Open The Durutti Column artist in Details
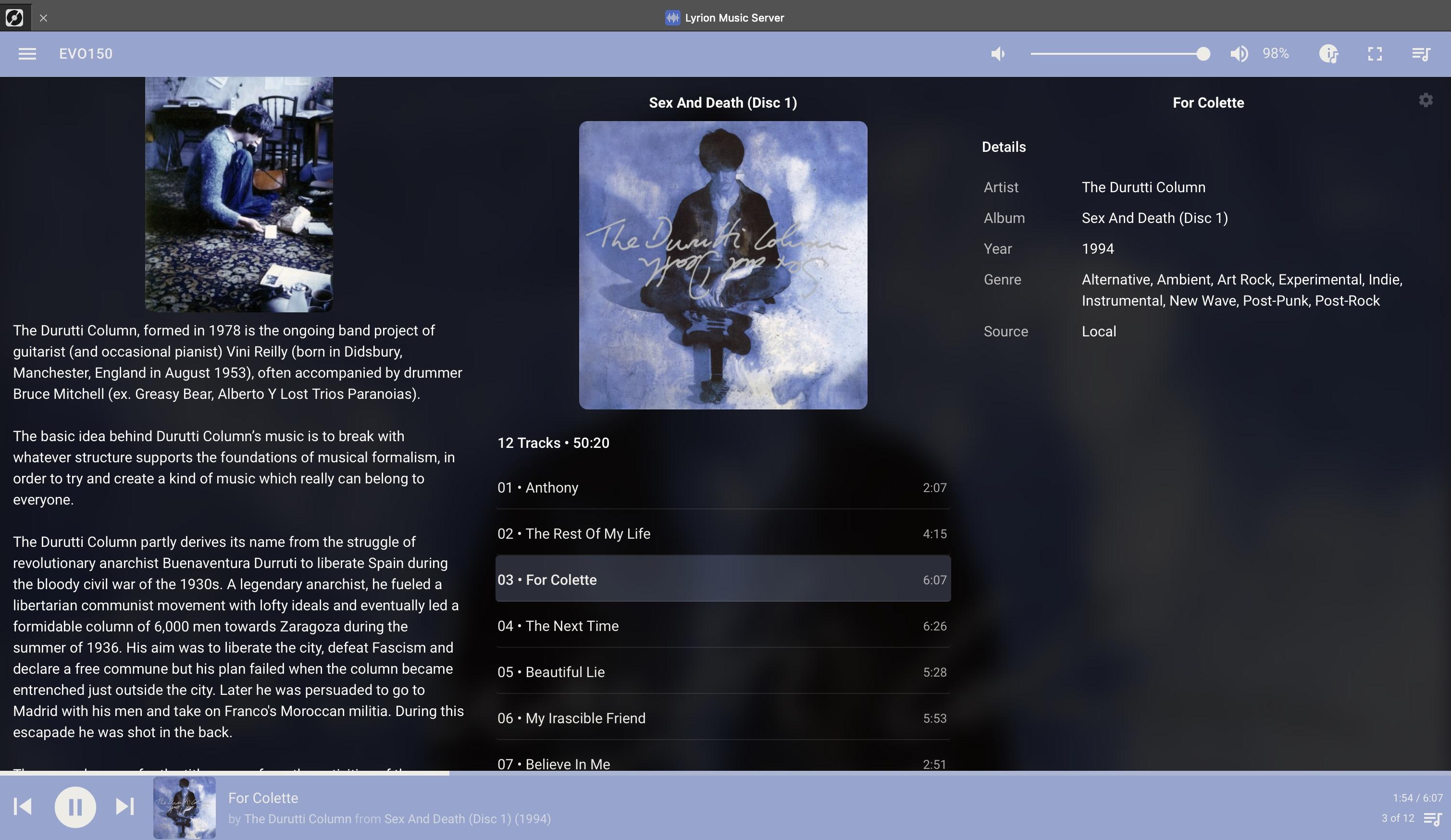This screenshot has height=840, width=1451. click(x=1143, y=187)
